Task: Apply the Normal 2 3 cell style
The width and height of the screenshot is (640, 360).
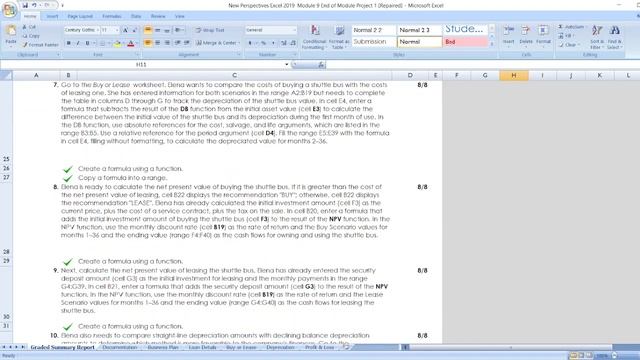Action: 420,30
